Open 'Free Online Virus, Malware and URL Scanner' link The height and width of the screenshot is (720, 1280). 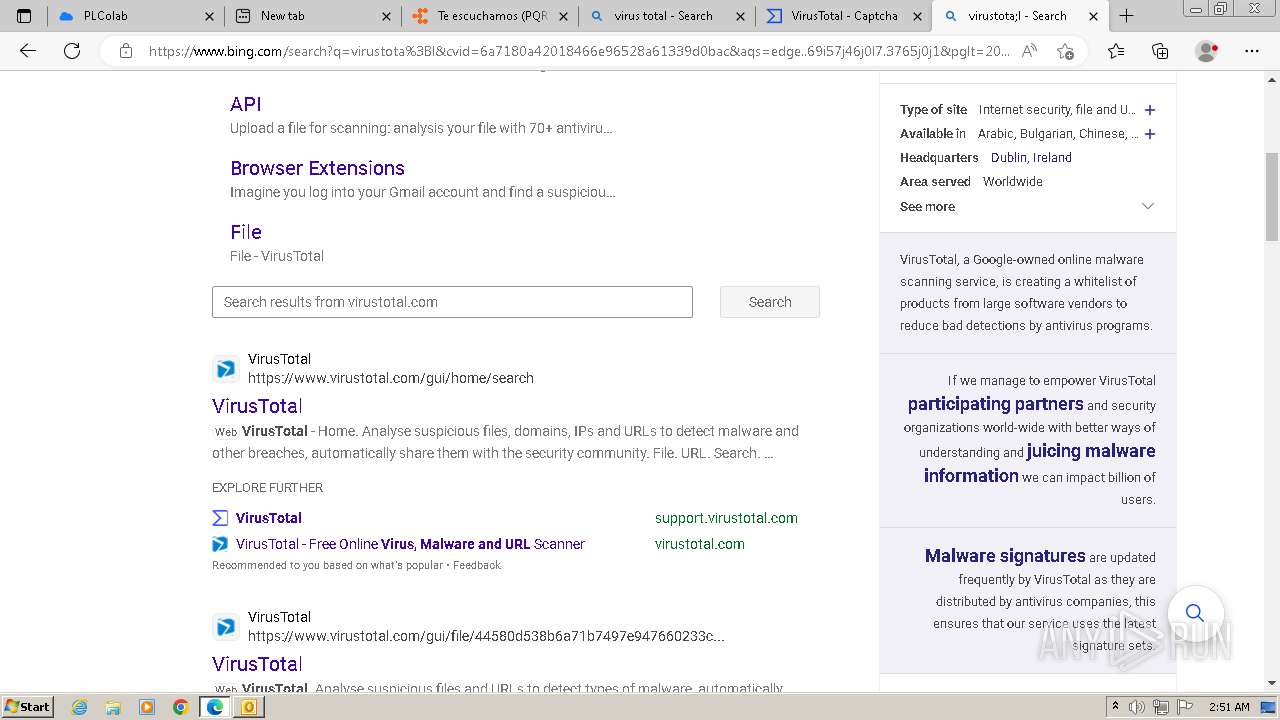(x=410, y=544)
